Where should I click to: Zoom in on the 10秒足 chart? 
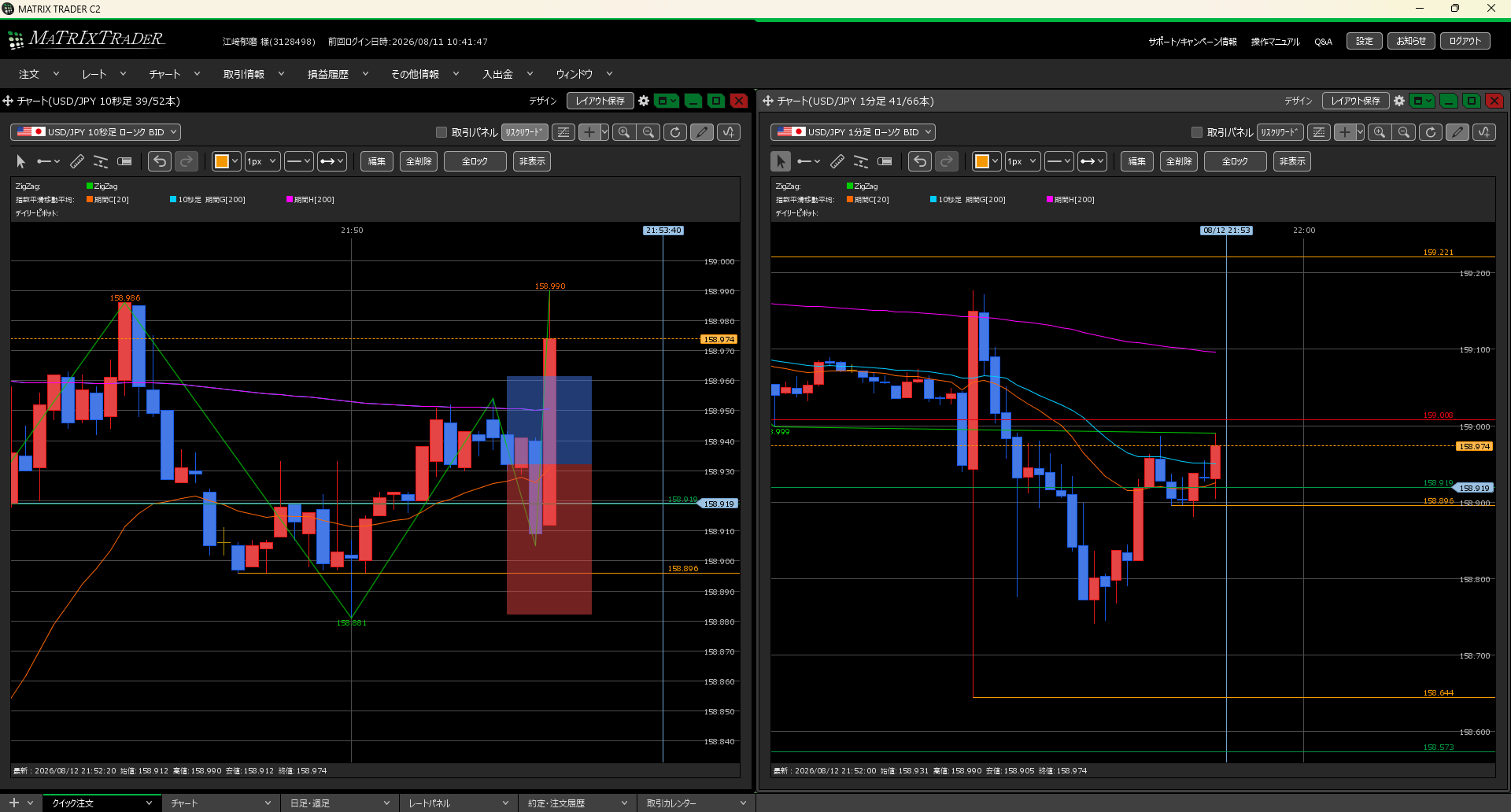(x=624, y=132)
